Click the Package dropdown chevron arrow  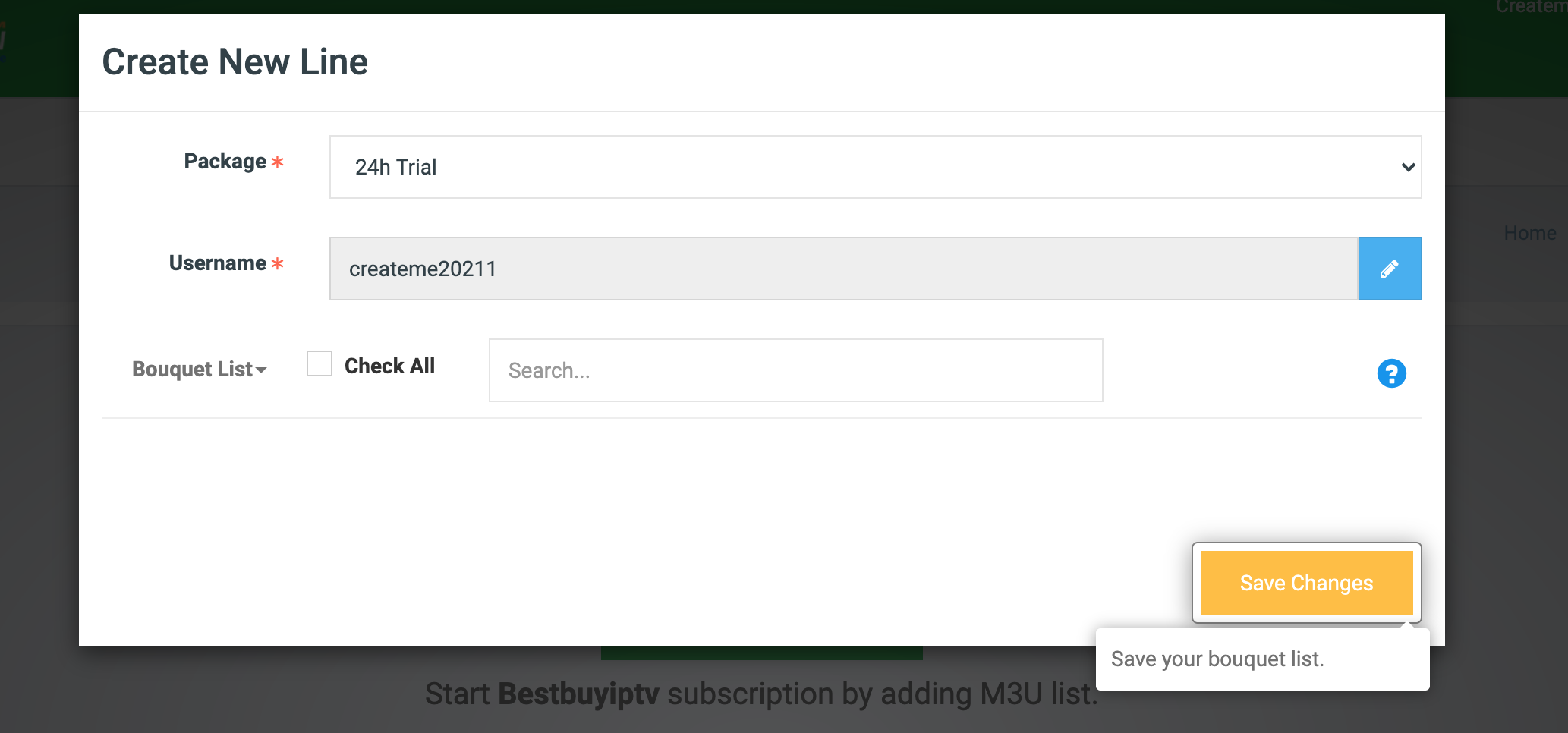1408,167
